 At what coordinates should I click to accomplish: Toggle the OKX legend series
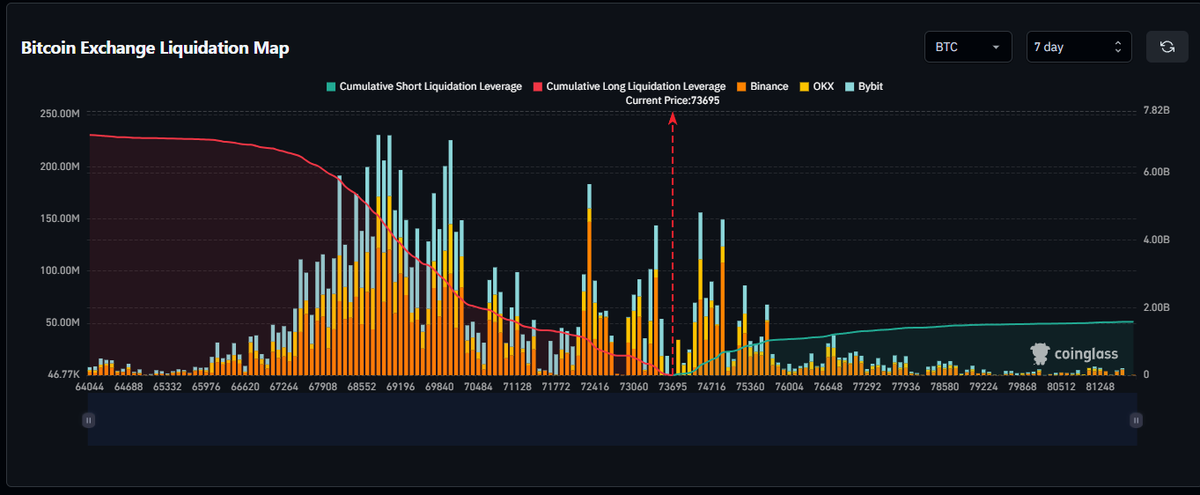tap(817, 87)
